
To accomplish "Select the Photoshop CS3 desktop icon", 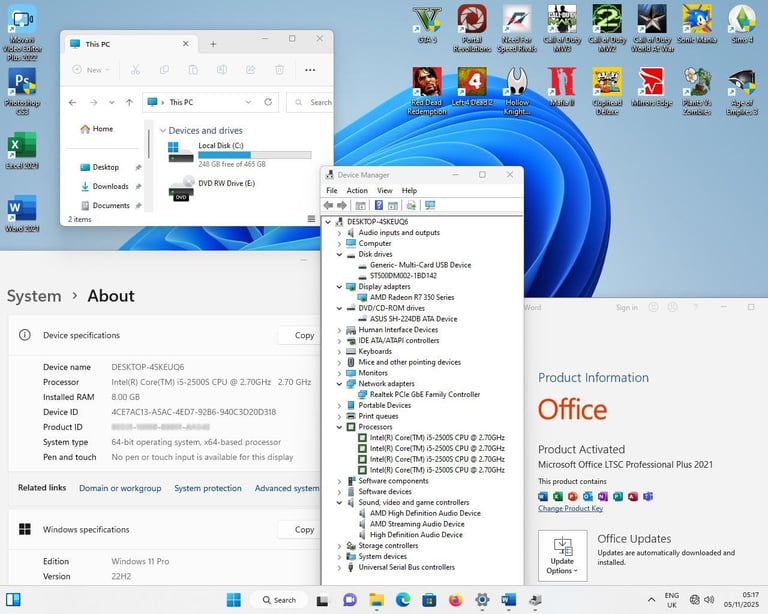I will (x=22, y=92).
